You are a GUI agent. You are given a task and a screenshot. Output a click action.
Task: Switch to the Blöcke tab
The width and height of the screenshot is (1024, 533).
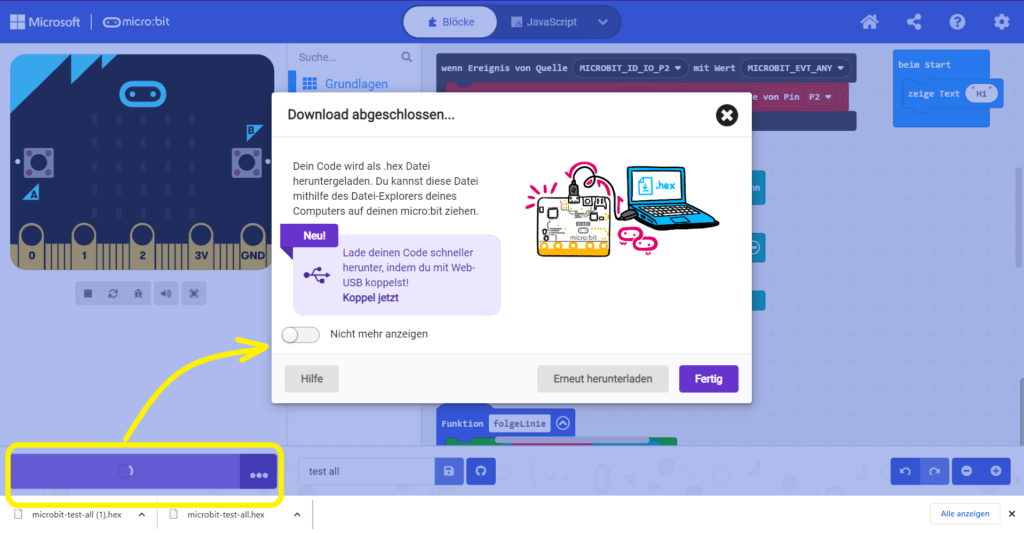coord(450,22)
